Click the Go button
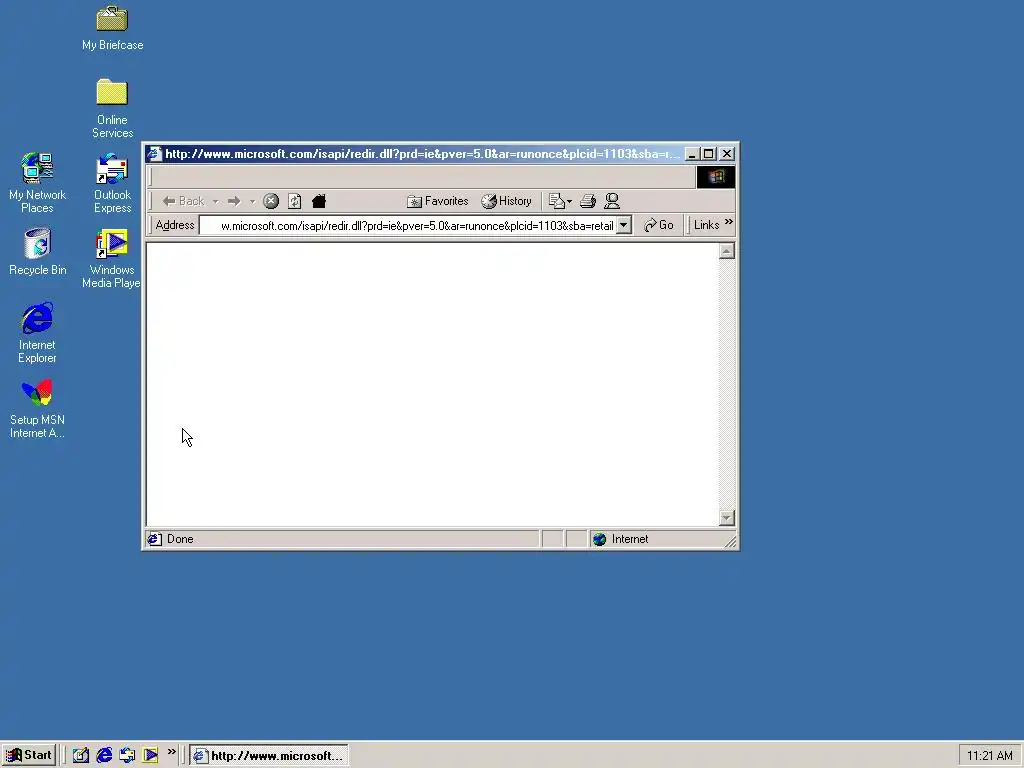Screen dimensions: 1024x768 [658, 225]
